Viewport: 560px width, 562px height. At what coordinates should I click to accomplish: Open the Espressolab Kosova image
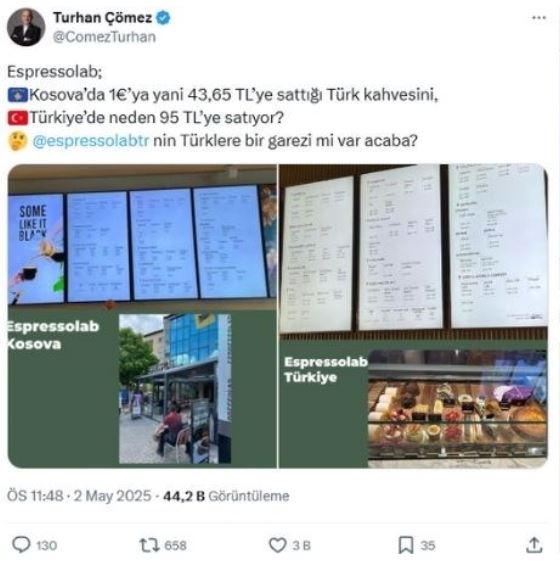(x=142, y=316)
